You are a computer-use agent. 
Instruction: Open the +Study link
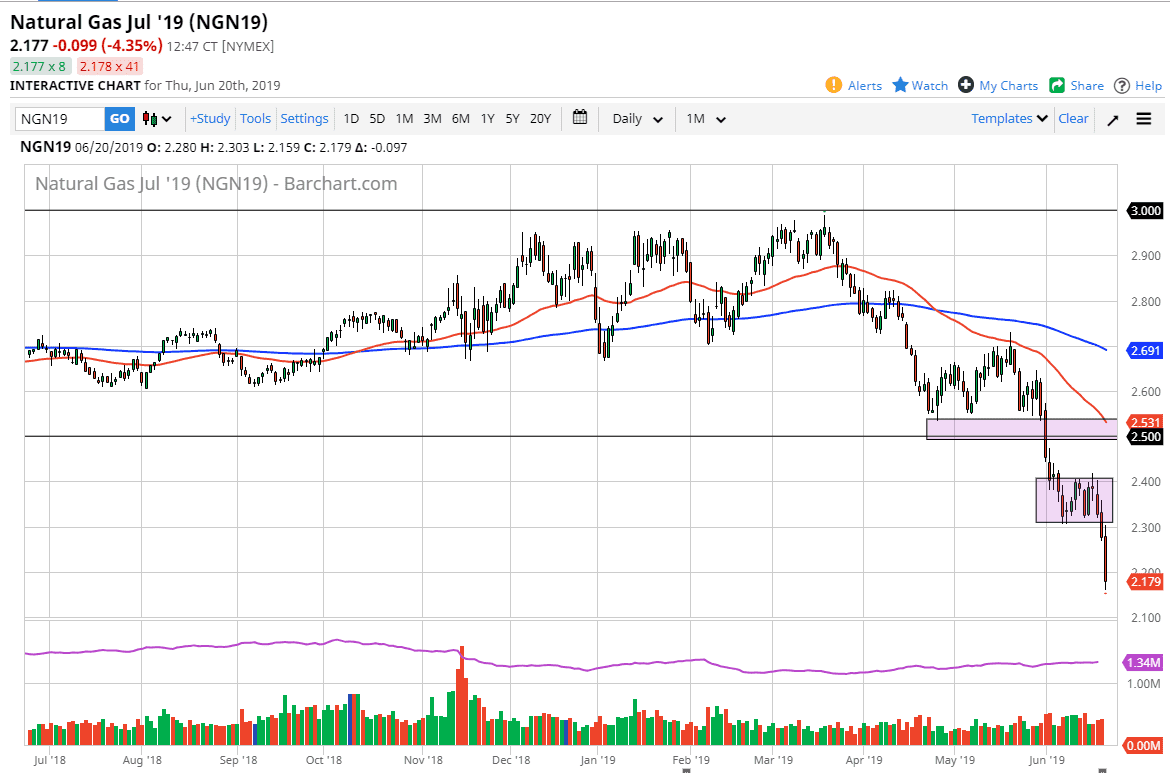210,119
